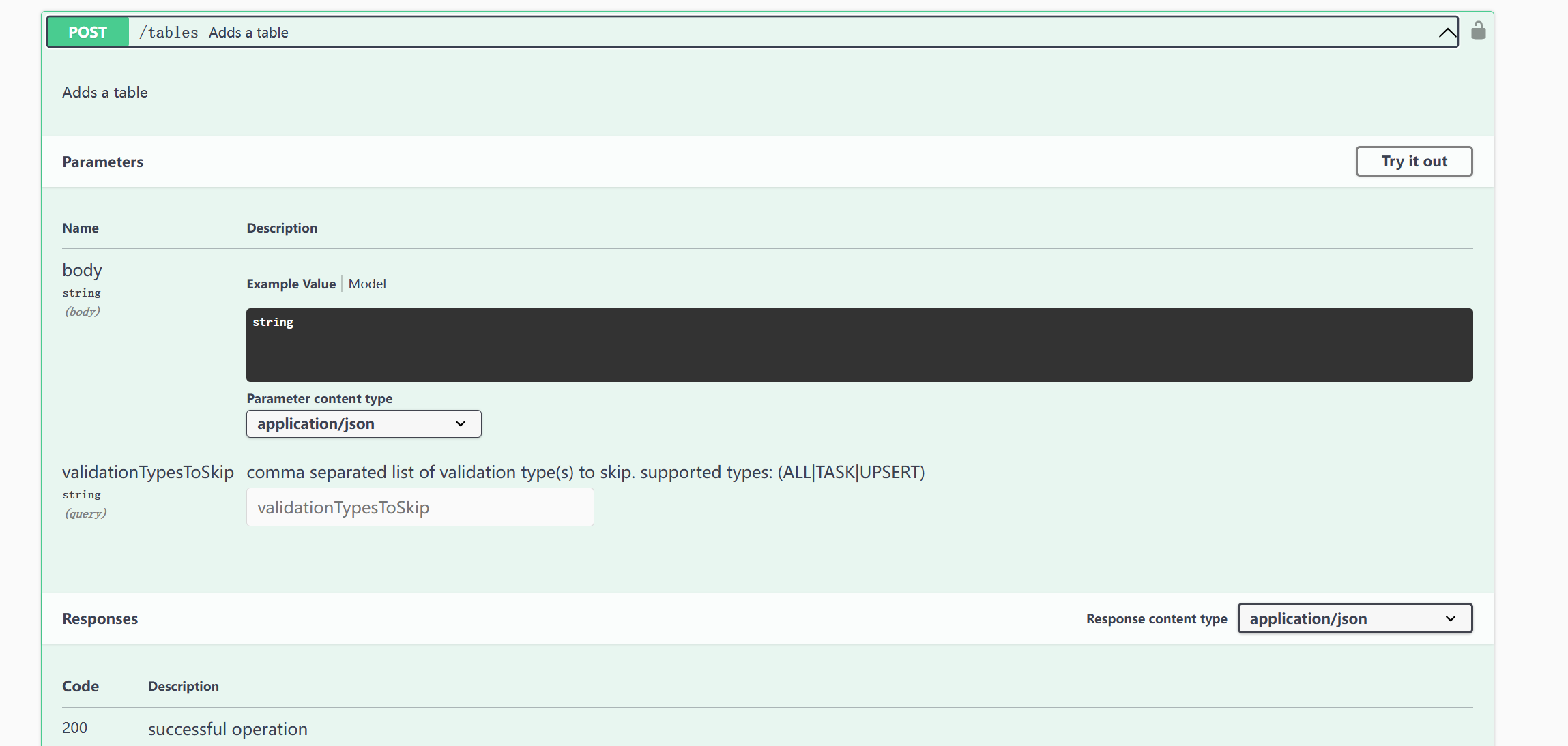Click the Parameters section heading
This screenshot has width=1568, height=746.
tap(102, 162)
